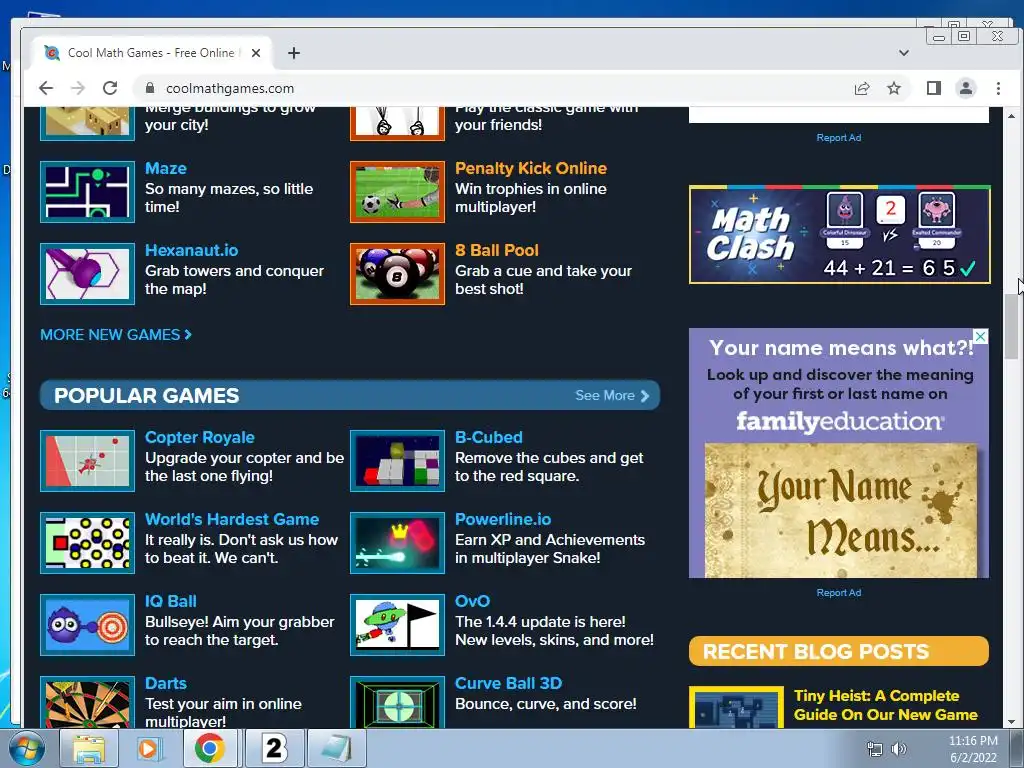Click the hangman game thumbnail at top
Viewport: 1024px width, 768px height.
pyautogui.click(x=397, y=123)
